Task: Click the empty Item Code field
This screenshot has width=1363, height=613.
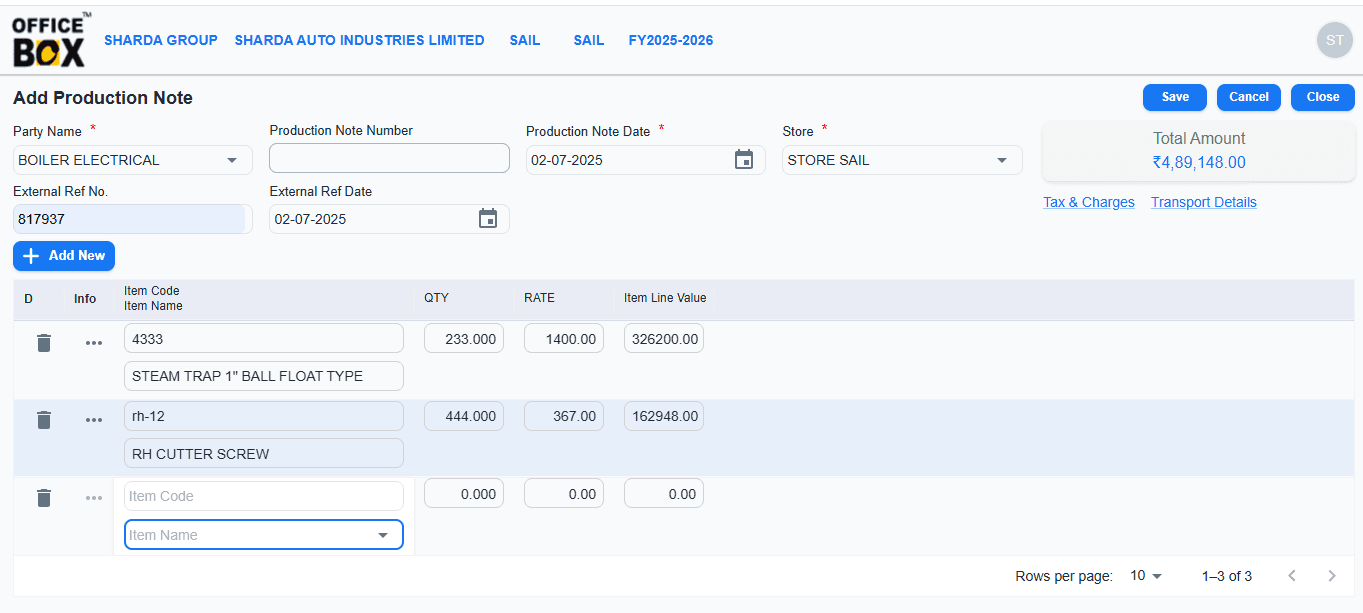Action: point(264,496)
